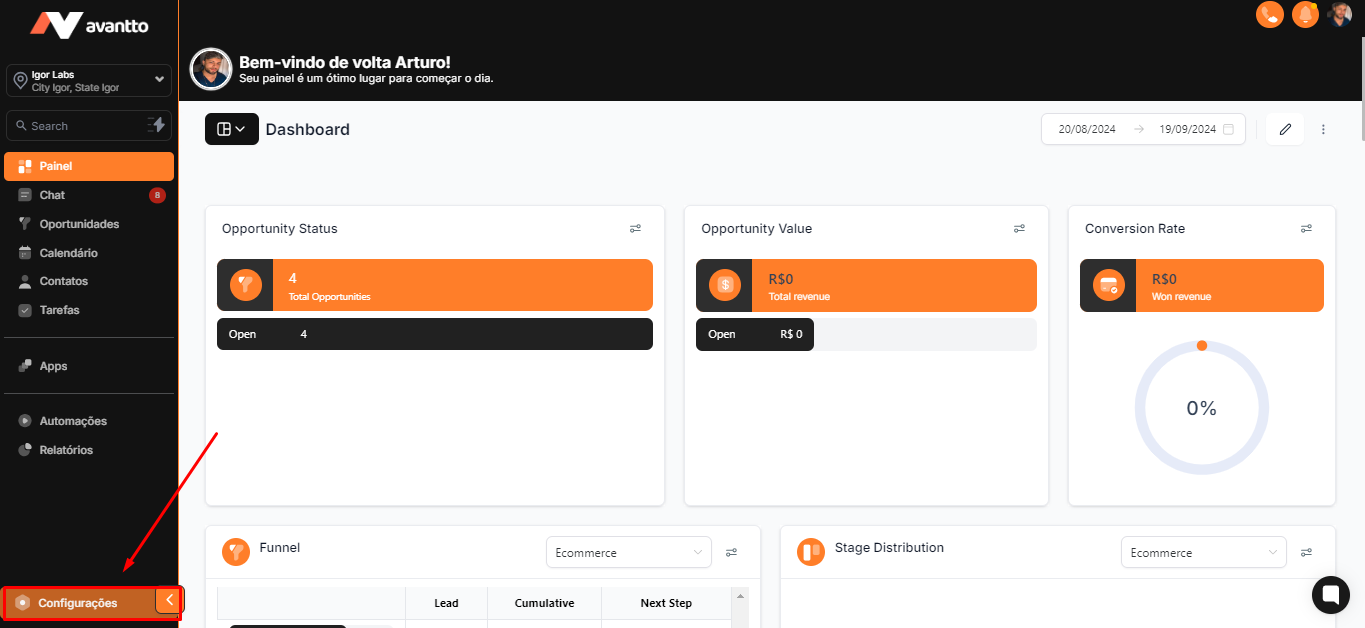This screenshot has width=1365, height=628.
Task: Open Stage Distribution Ecommerce dropdown
Action: [x=1203, y=552]
